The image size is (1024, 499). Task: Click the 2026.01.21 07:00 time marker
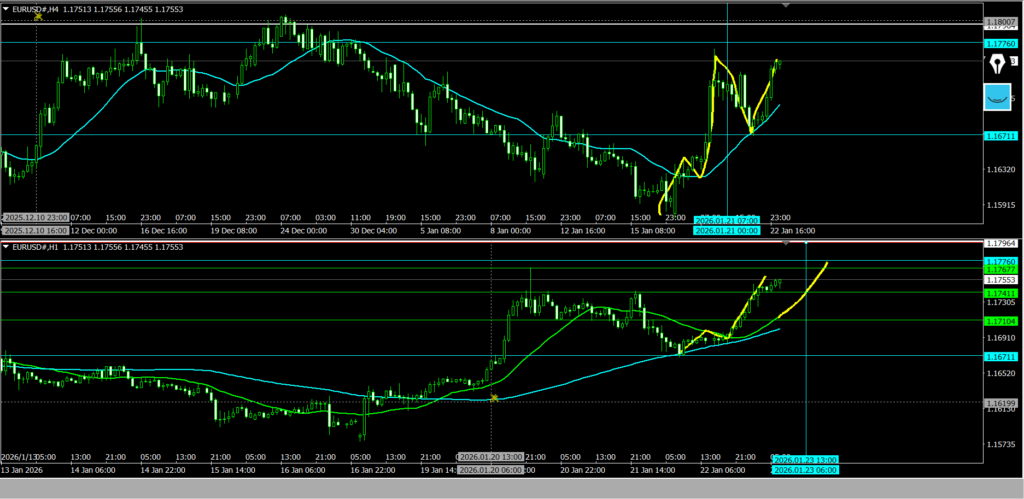tap(727, 220)
